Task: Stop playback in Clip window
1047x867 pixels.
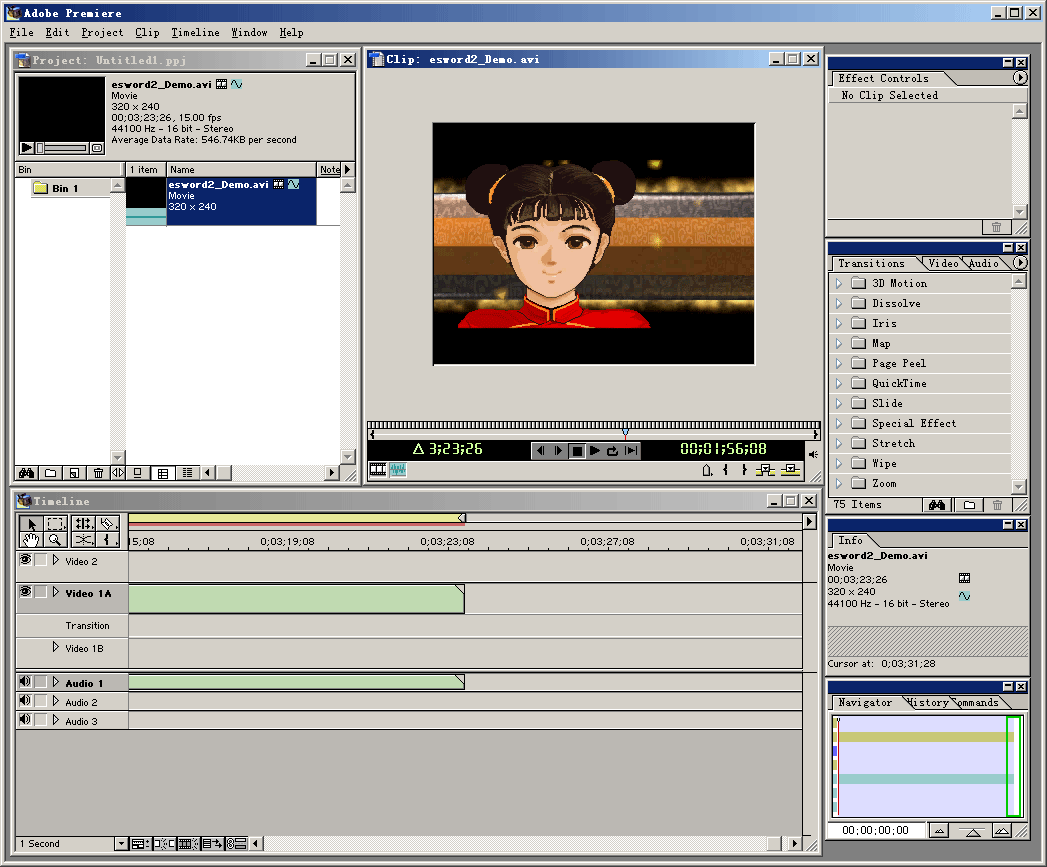Action: click(577, 451)
